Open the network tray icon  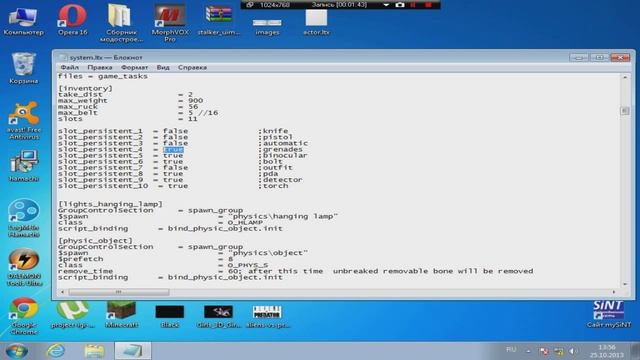coord(558,351)
